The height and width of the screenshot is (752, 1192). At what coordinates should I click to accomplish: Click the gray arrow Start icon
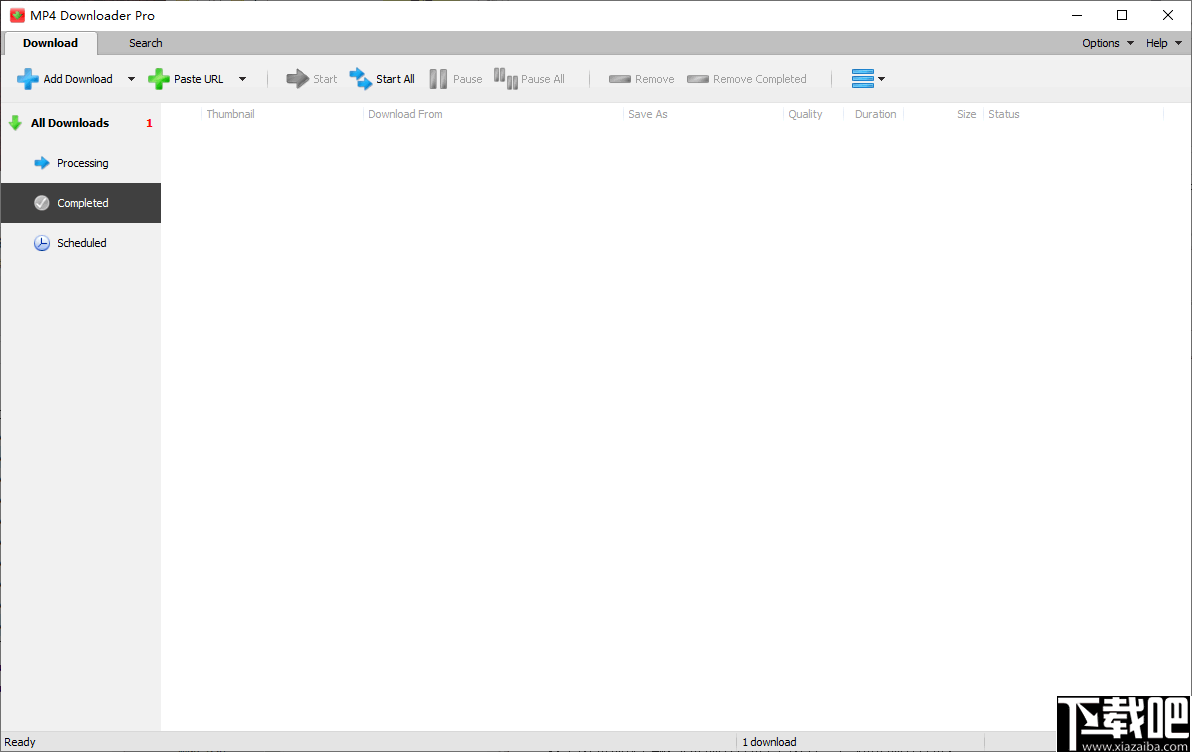tap(297, 78)
